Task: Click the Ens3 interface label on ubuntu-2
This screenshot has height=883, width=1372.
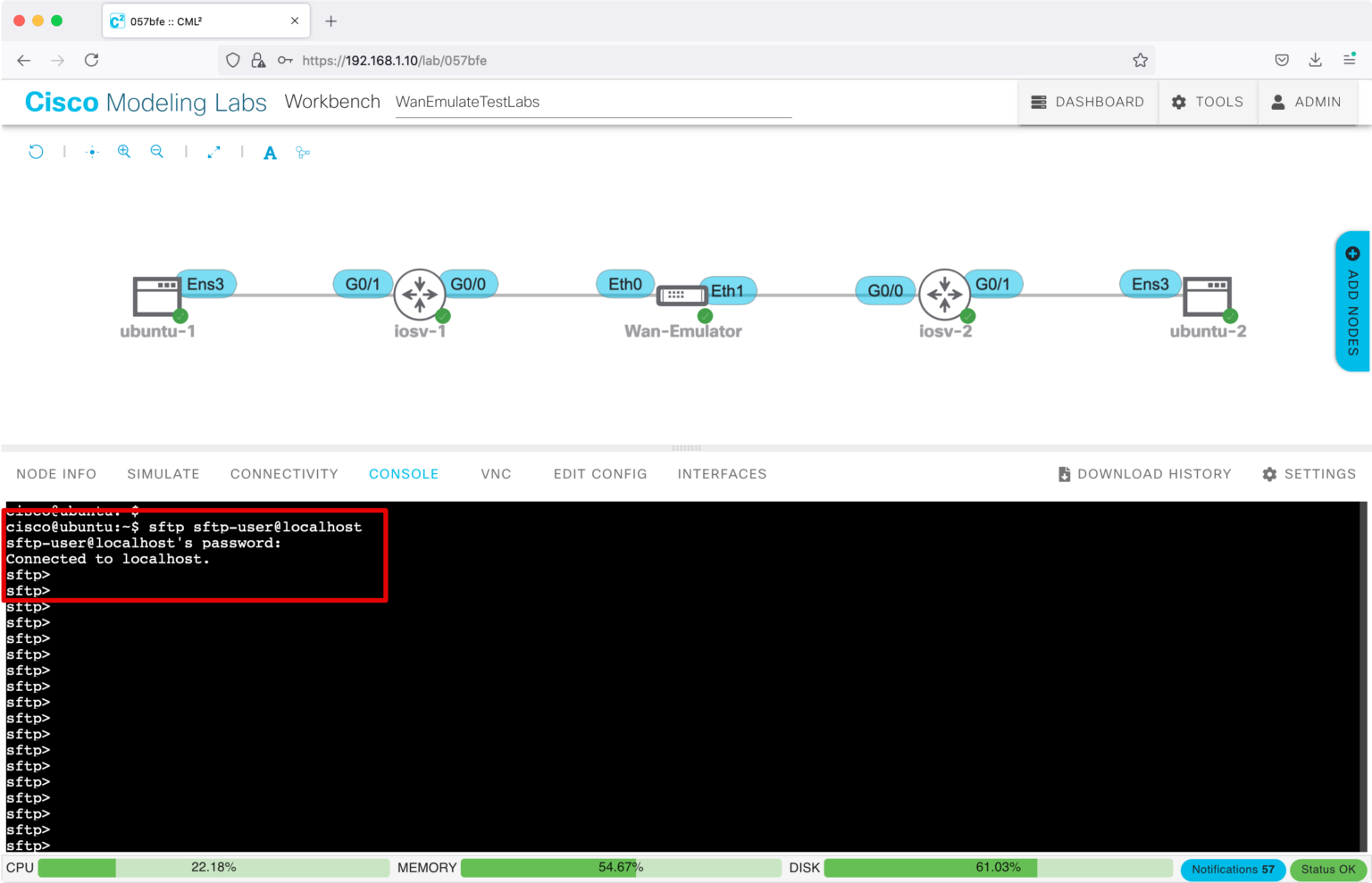Action: point(1150,284)
